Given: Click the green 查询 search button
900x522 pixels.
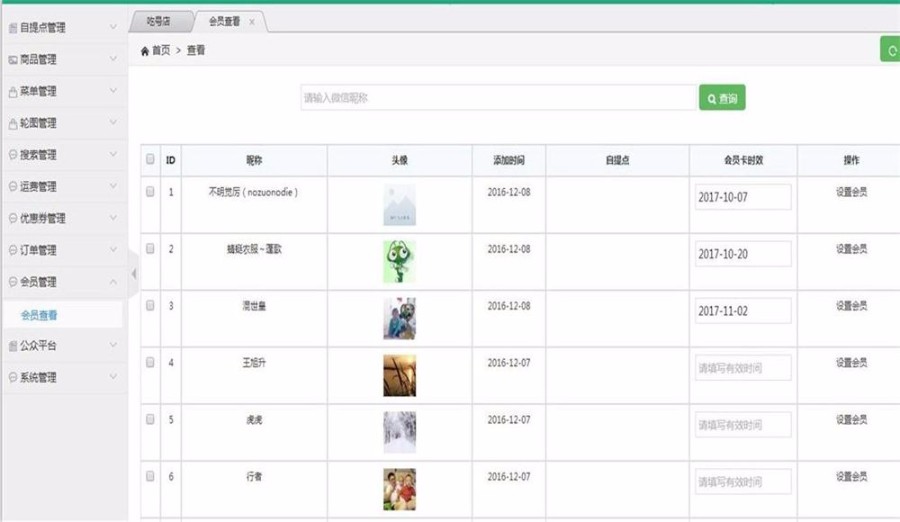Looking at the screenshot, I should tap(722, 98).
